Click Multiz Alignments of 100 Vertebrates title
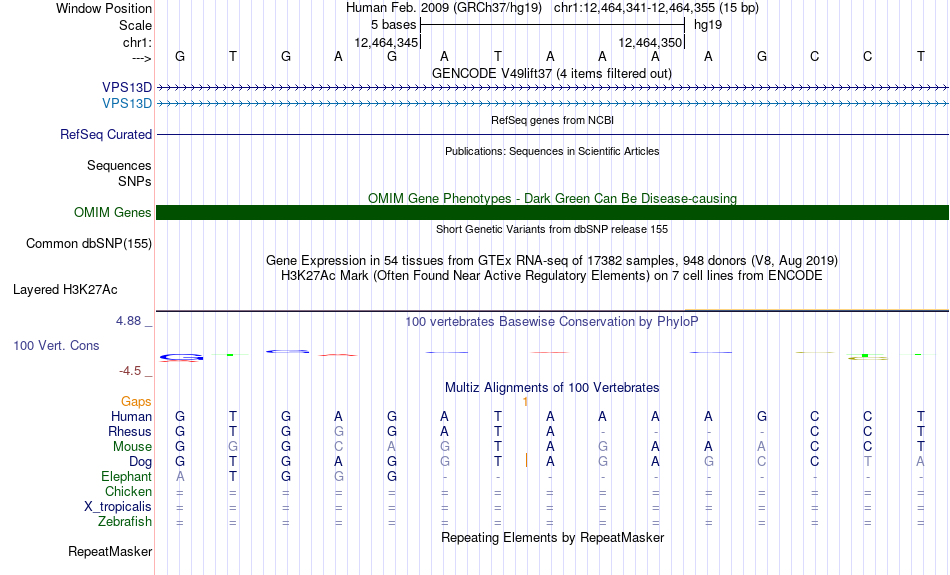950x575 pixels. coord(552,388)
